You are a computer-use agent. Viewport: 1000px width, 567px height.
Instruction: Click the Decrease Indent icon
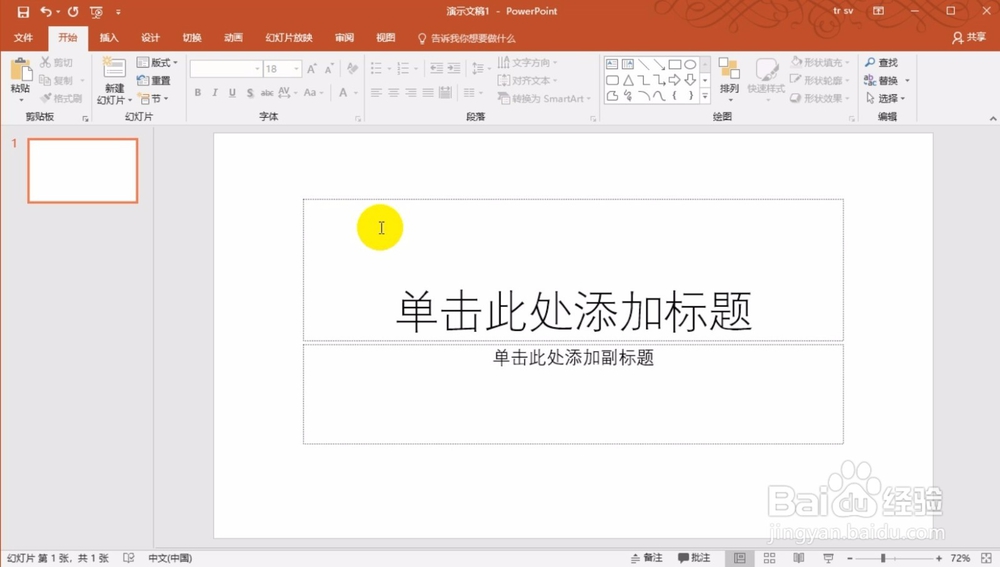(436, 68)
